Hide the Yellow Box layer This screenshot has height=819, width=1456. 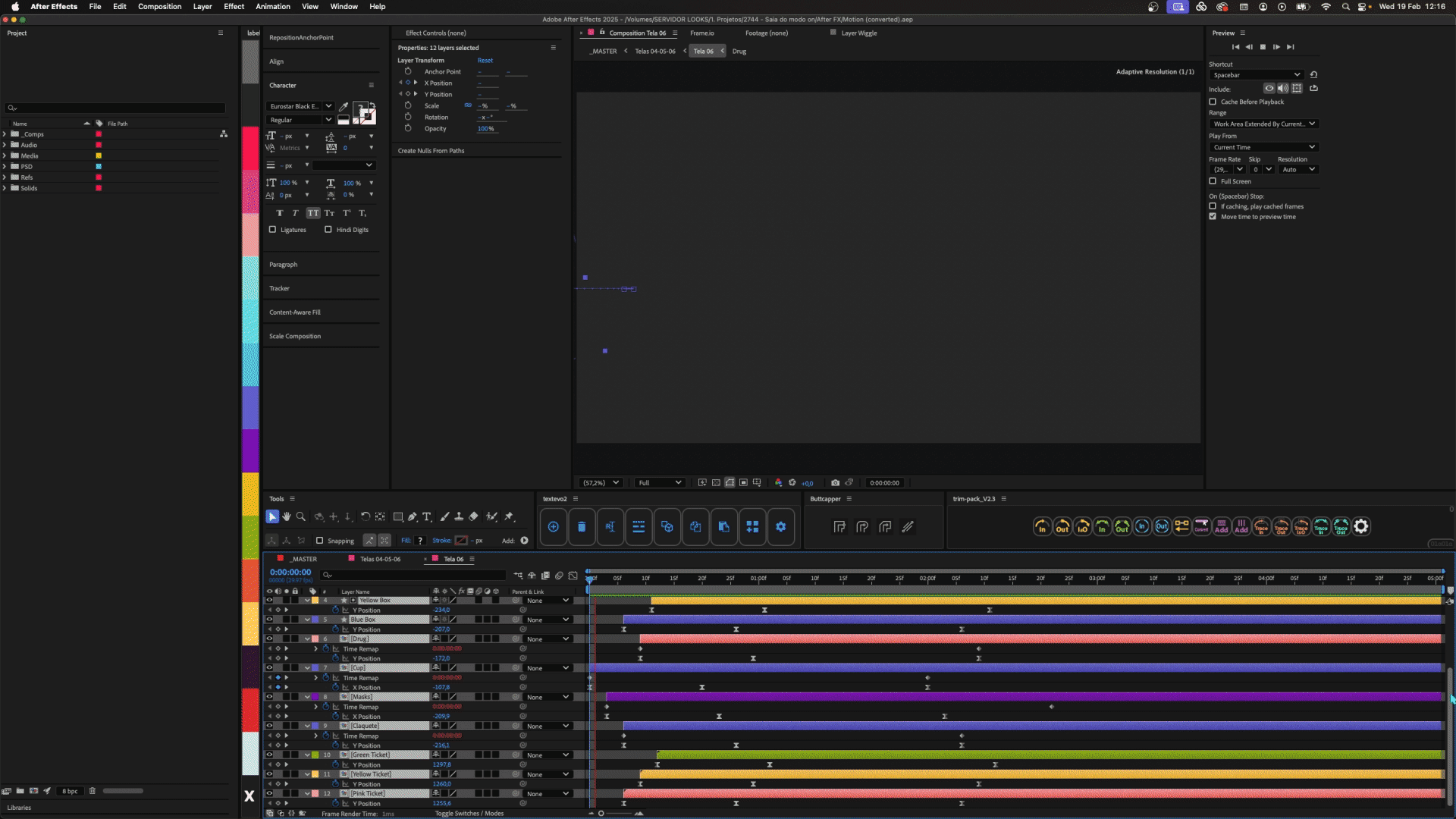pos(269,600)
